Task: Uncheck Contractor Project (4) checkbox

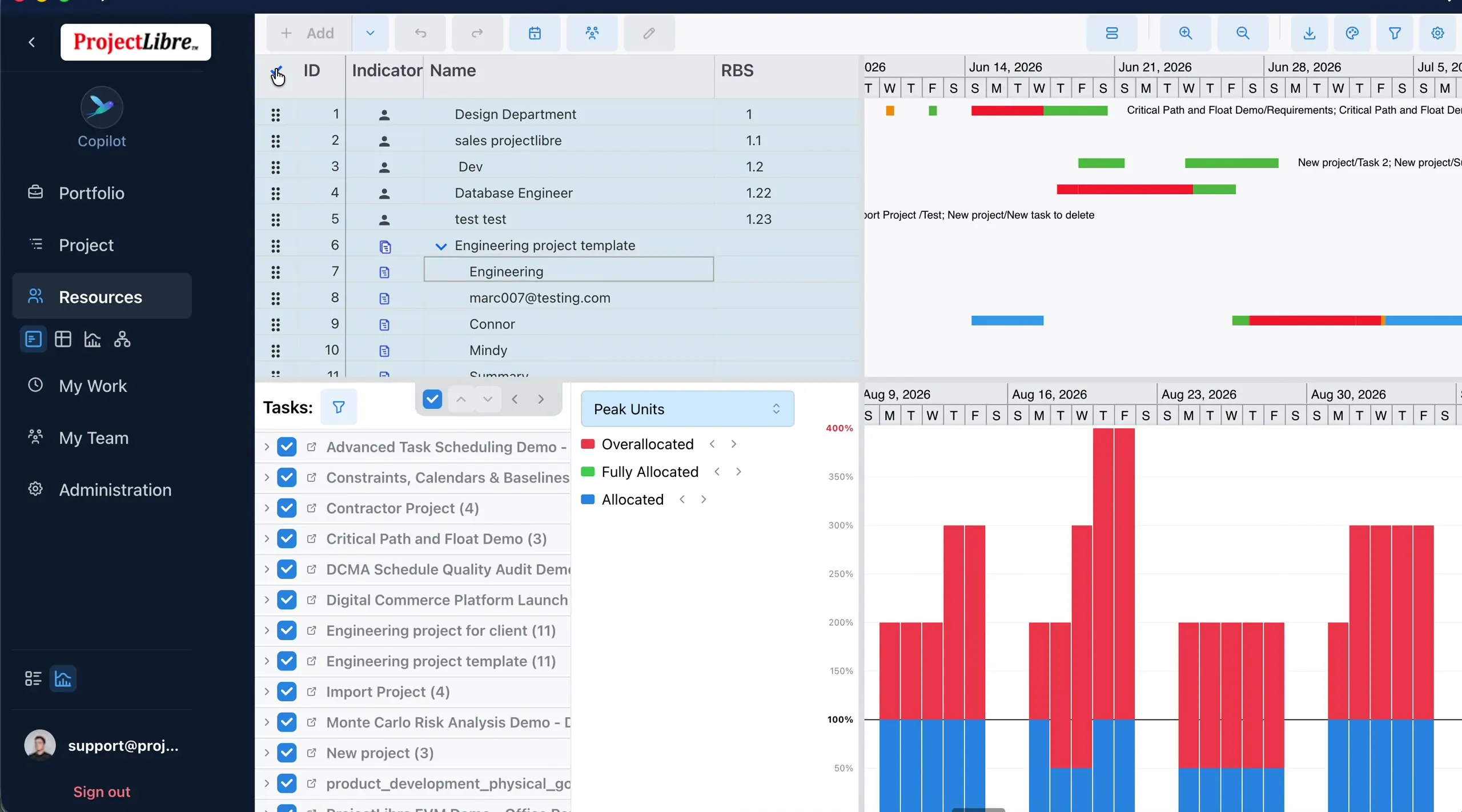Action: point(287,508)
